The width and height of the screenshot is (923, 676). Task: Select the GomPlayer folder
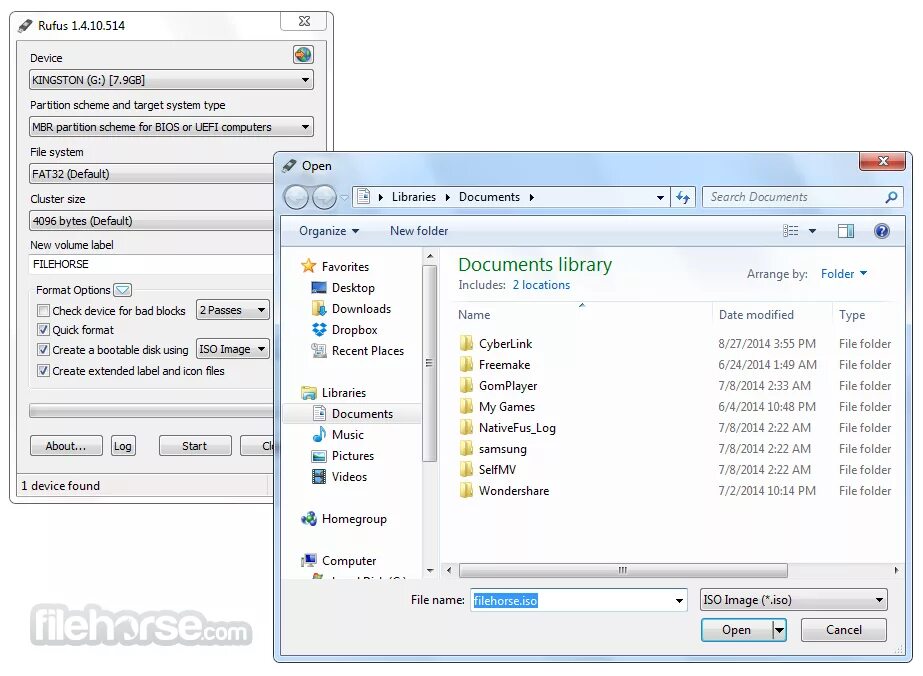click(507, 386)
